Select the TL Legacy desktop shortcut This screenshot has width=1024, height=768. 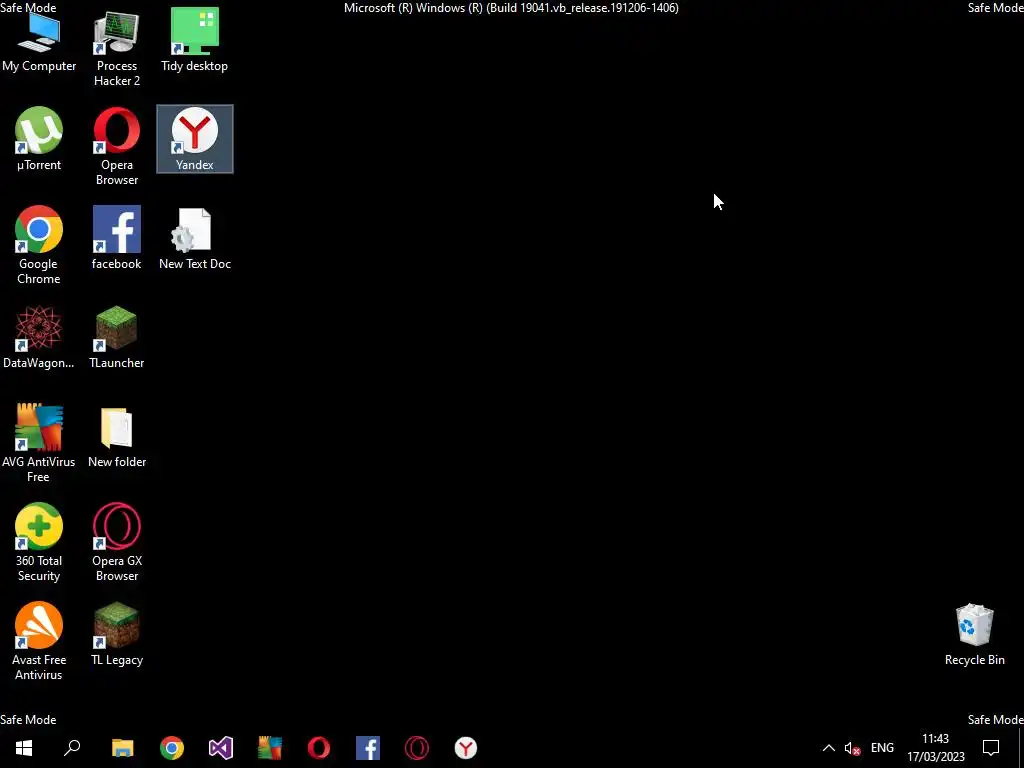117,634
